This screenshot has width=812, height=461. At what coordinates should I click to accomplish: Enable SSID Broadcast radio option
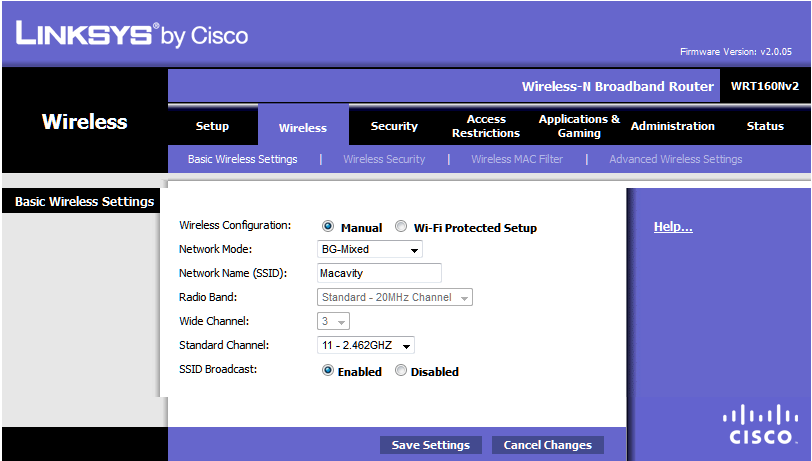pyautogui.click(x=328, y=371)
